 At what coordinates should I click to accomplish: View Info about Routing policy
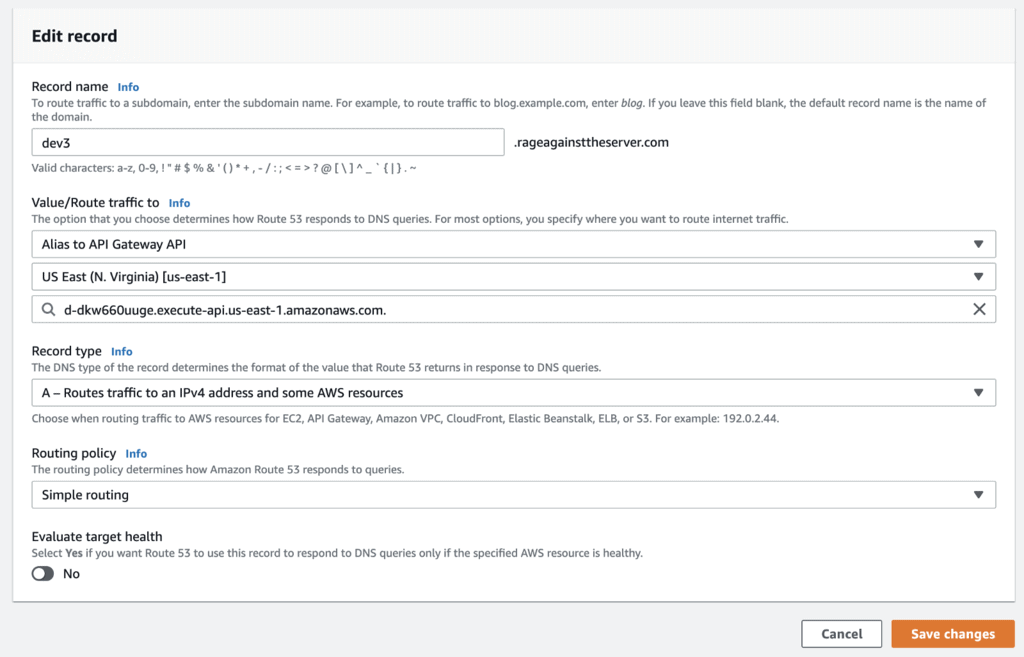tap(136, 454)
